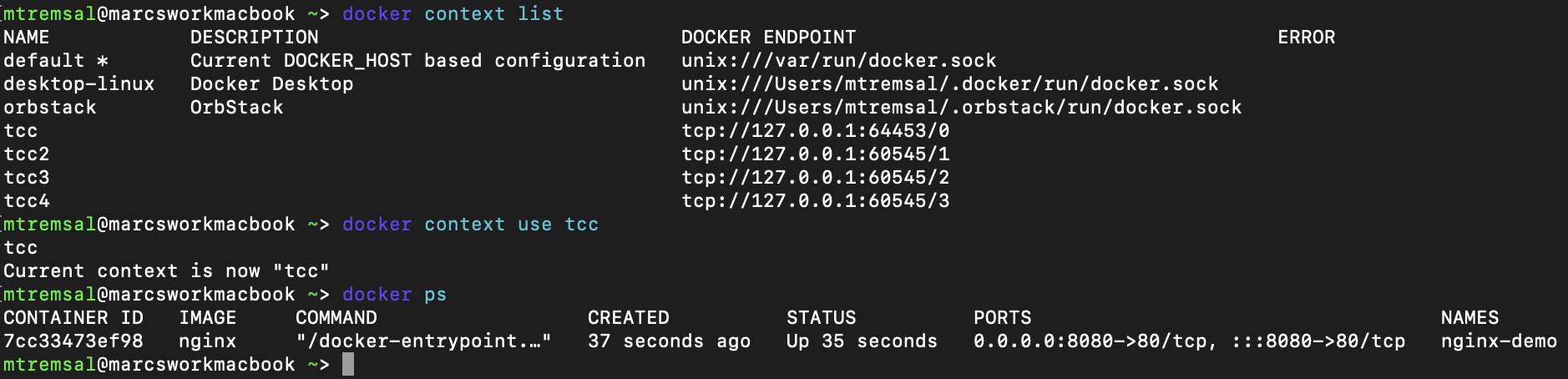The image size is (1568, 379).
Task: Click the terminal cursor block at the prompt
Action: click(x=348, y=365)
